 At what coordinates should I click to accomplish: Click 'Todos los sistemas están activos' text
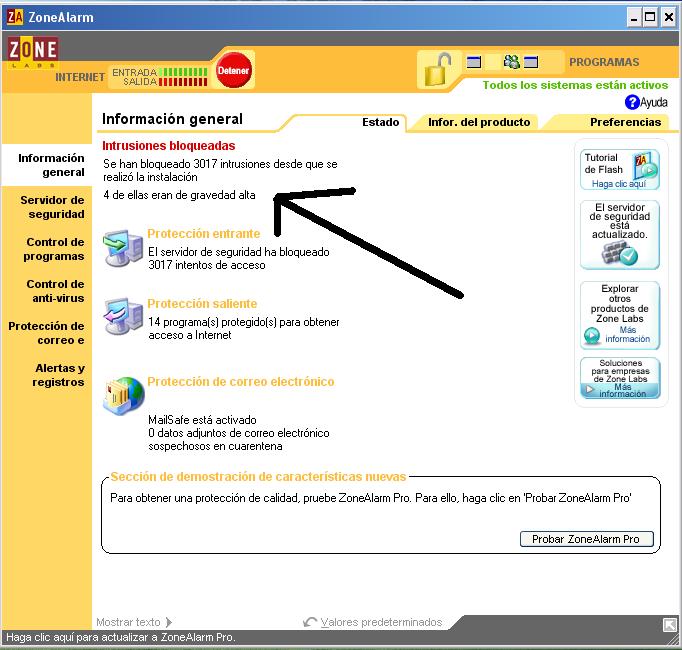[x=575, y=85]
